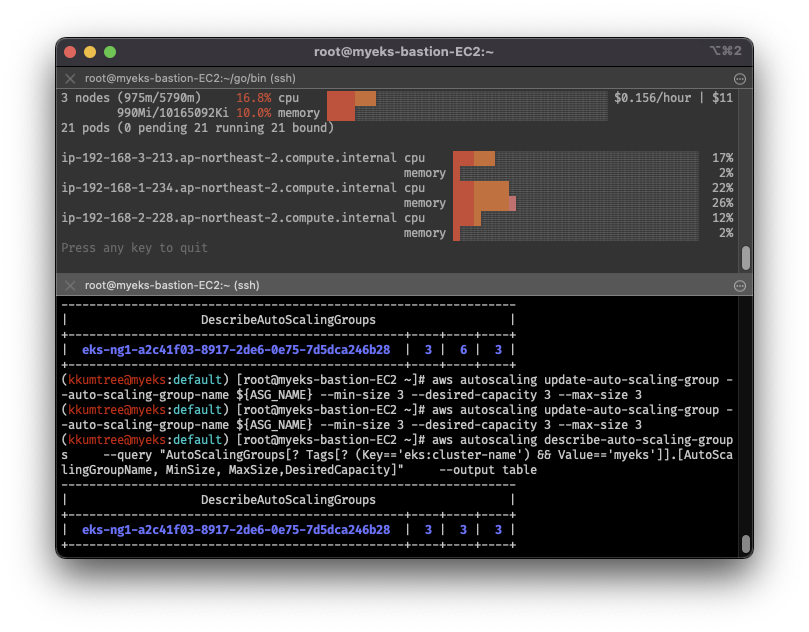The image size is (809, 632).
Task: Click first 'aws autoscaling update-auto-scaling-group' command
Action: [575, 380]
